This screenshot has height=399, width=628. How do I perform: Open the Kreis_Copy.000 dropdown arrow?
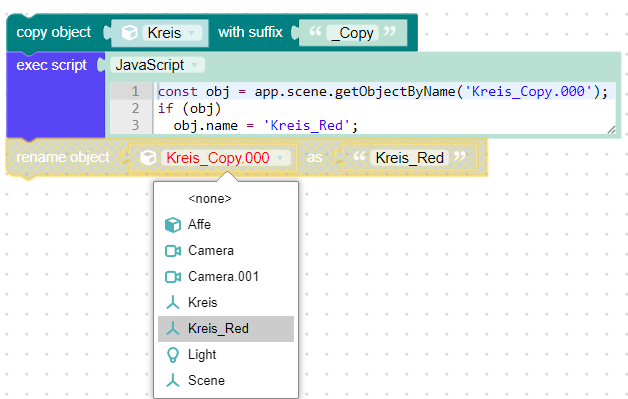click(280, 157)
